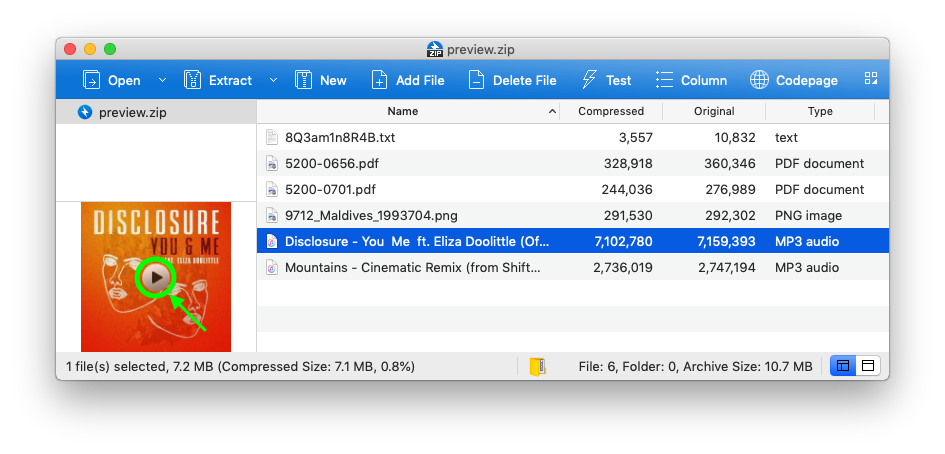The width and height of the screenshot is (945, 454).
Task: Click the Codepage globe icon
Action: pos(759,80)
